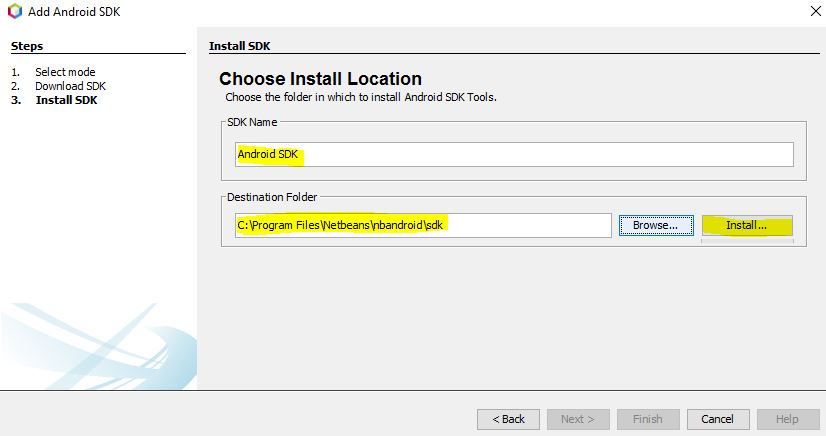This screenshot has width=826, height=436.
Task: Focus the Destination Folder path field
Action: point(423,225)
